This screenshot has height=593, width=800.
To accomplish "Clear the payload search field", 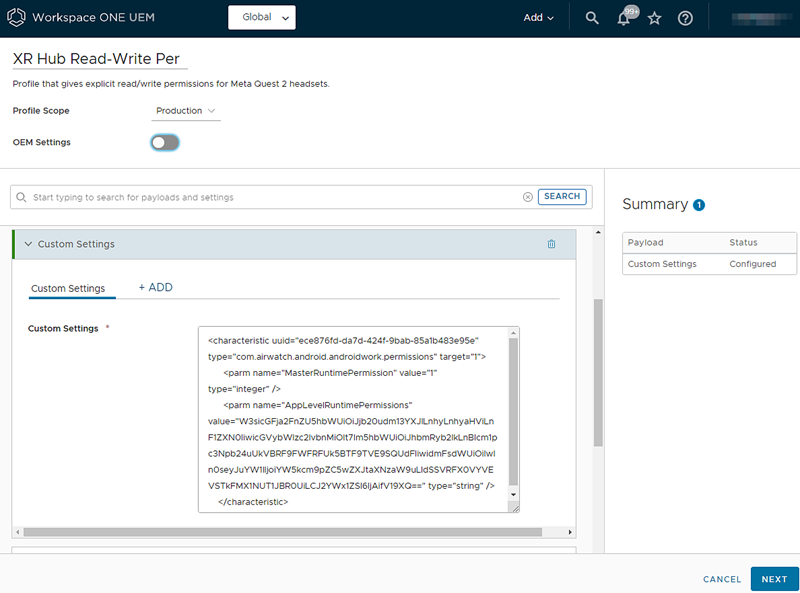I will point(528,197).
